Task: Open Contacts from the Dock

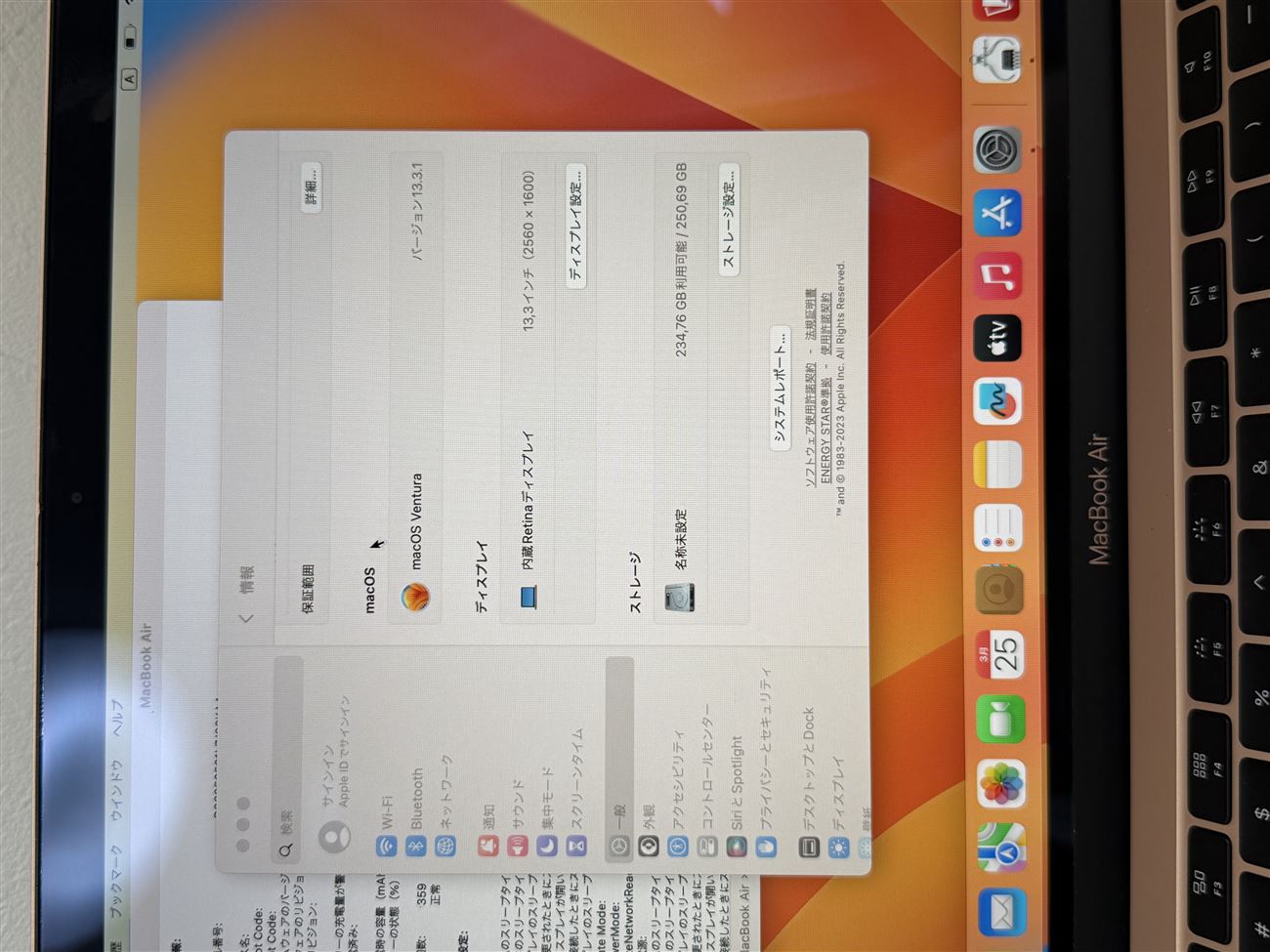Action: [x=999, y=590]
